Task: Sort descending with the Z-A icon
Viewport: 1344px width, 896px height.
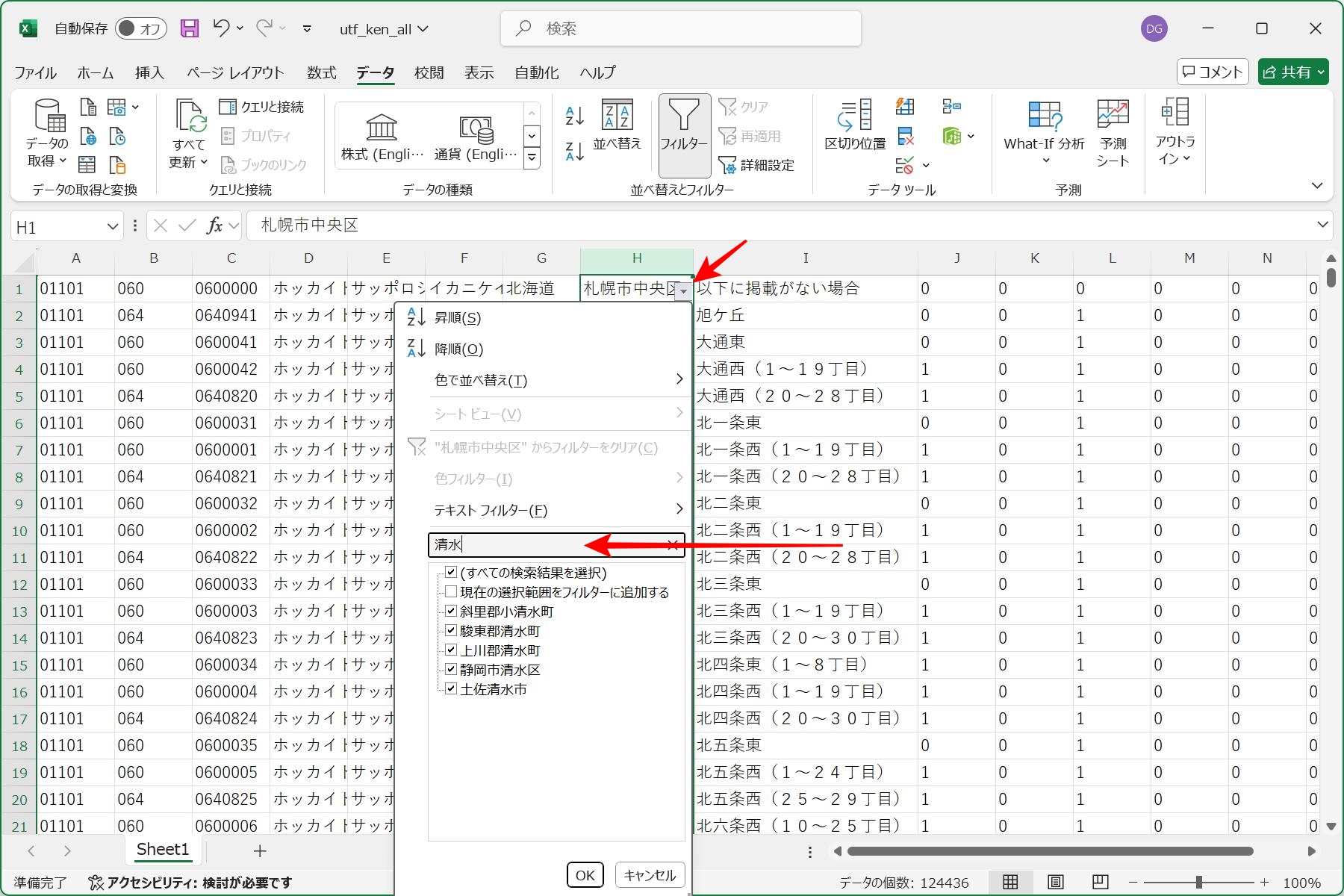Action: [x=574, y=152]
